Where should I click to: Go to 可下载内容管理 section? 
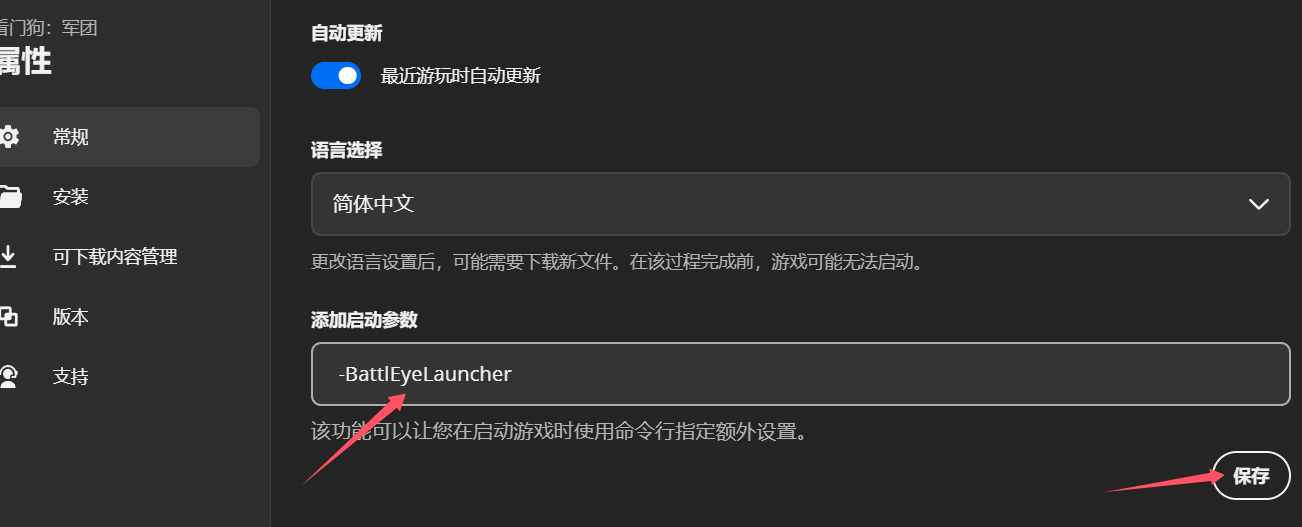pos(130,257)
